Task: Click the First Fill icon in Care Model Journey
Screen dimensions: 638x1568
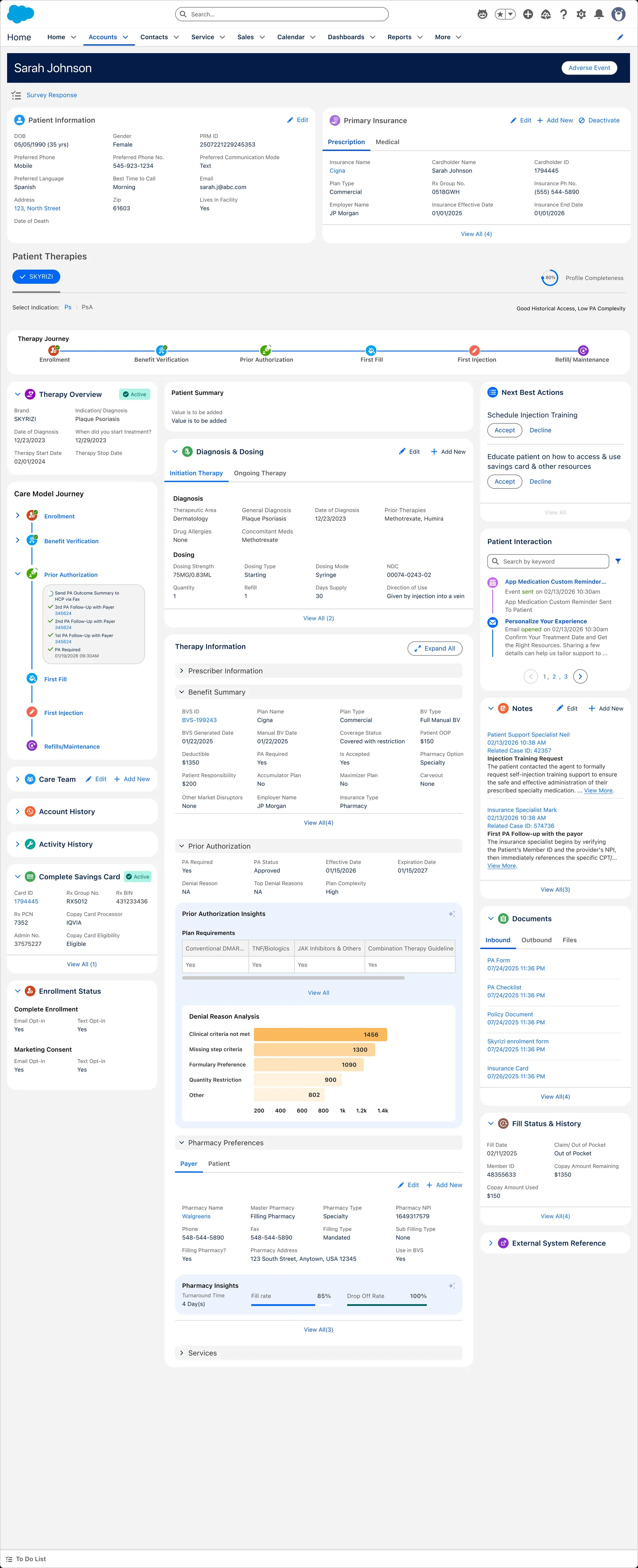Action: coord(32,679)
